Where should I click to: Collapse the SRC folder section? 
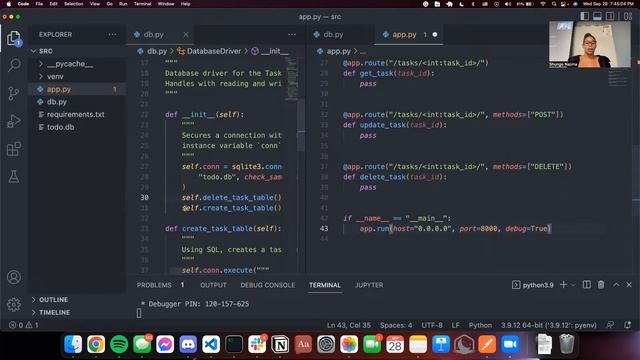pos(78,51)
